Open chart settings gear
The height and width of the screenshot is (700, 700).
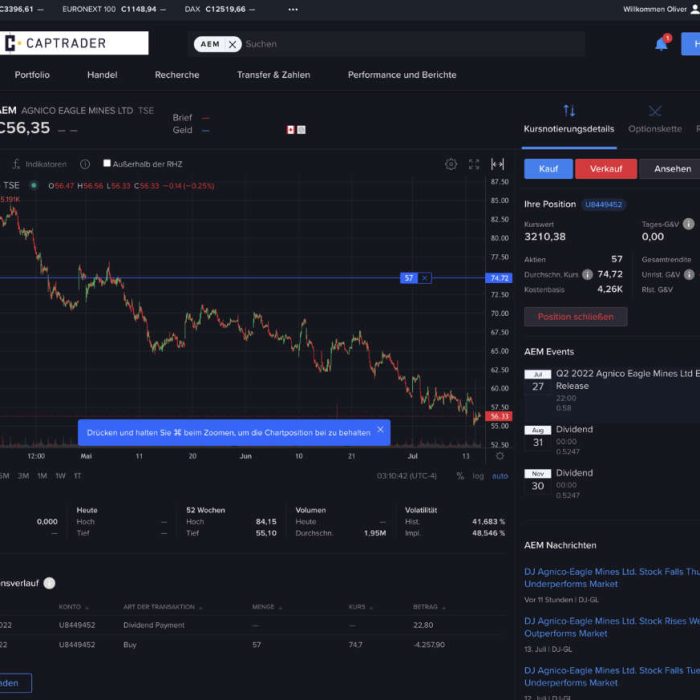pos(451,164)
